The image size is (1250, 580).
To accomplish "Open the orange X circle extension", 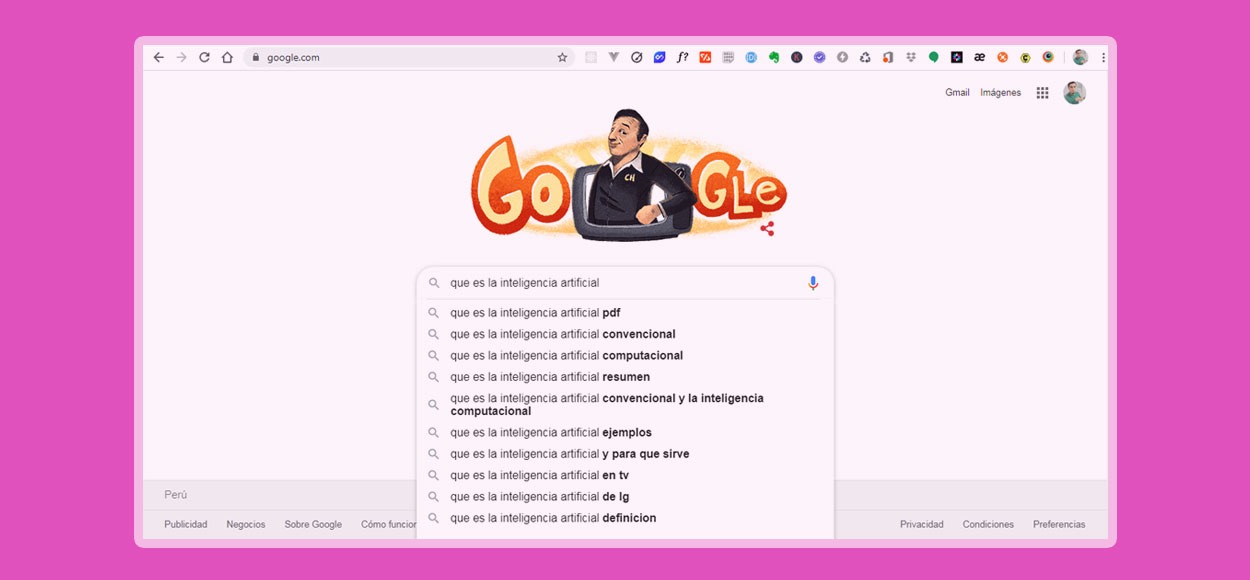I will tap(1003, 57).
